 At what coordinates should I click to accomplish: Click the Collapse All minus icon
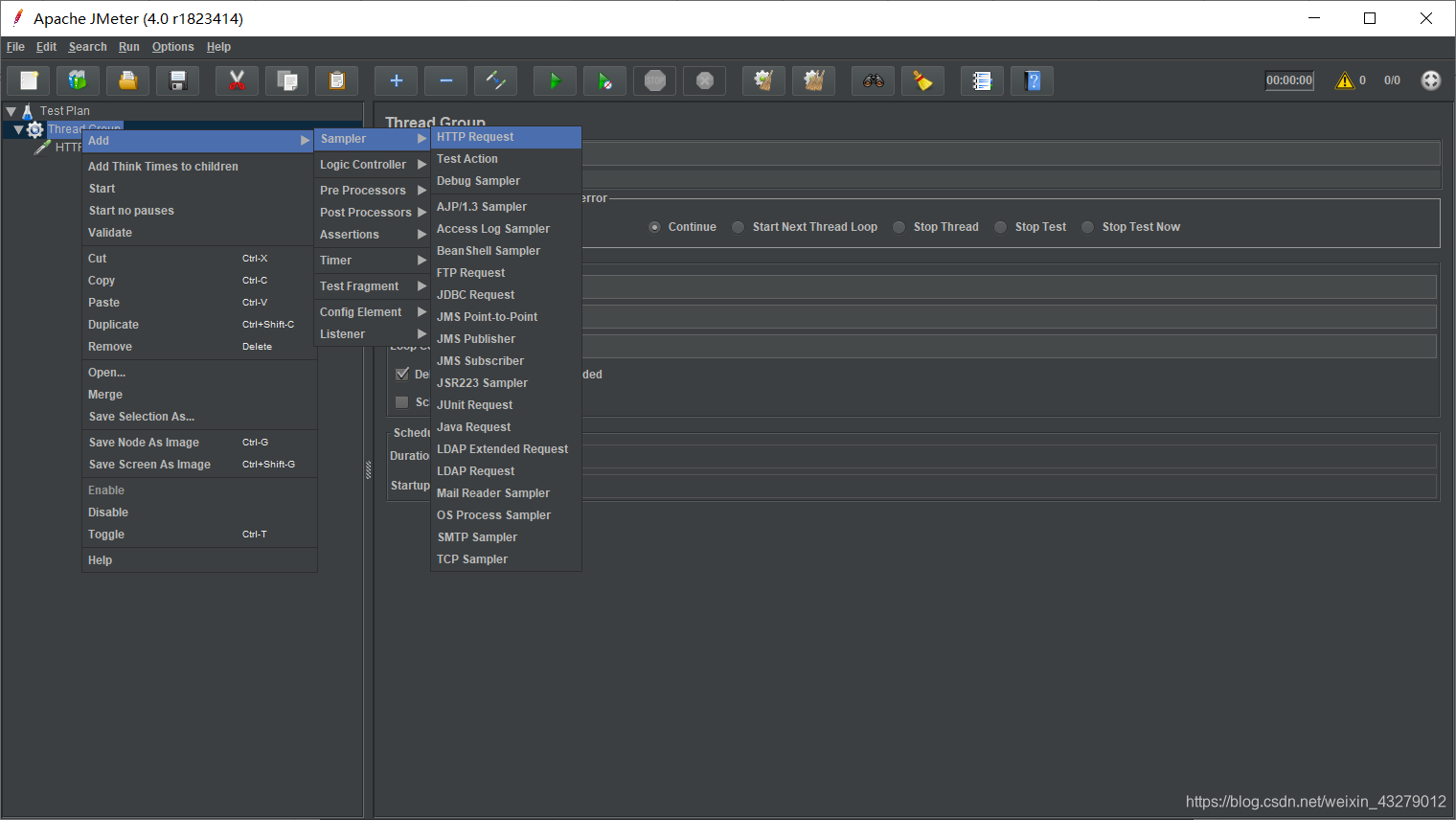point(446,80)
